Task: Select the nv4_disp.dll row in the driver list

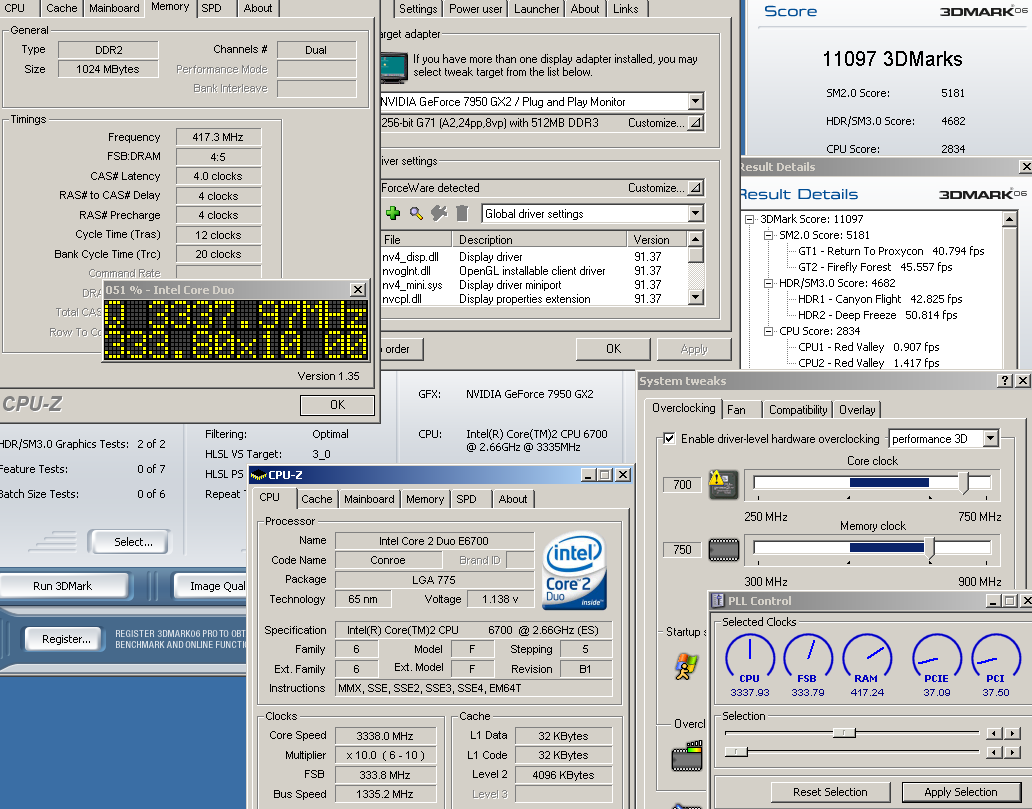Action: coord(534,257)
